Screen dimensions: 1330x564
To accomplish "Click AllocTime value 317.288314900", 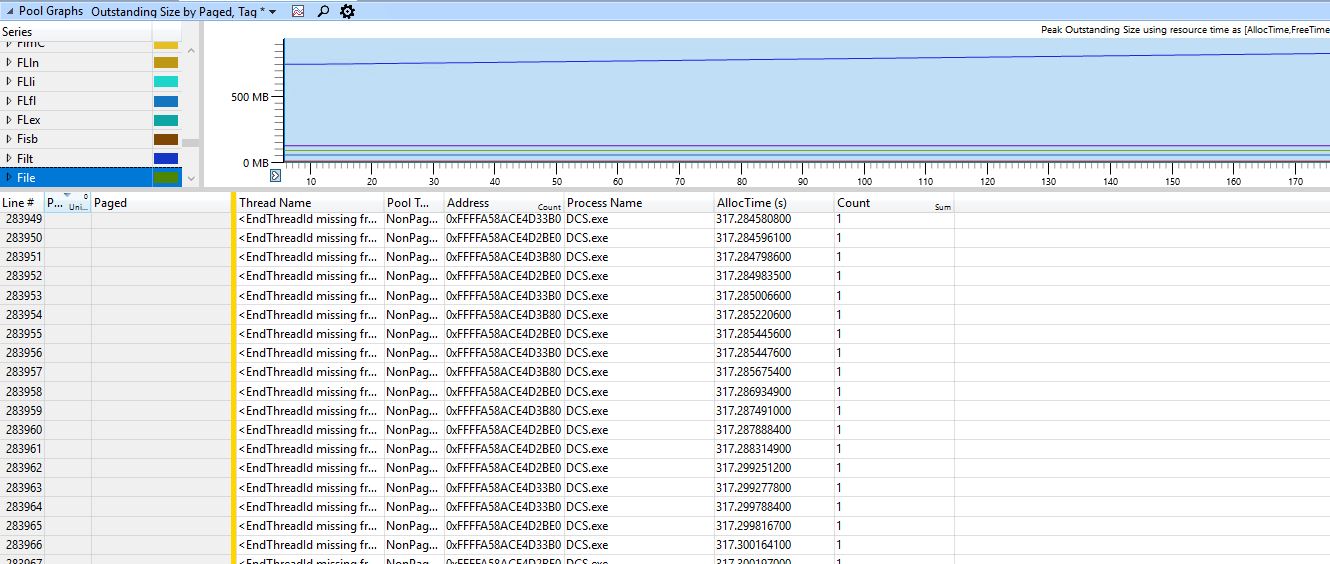I will (754, 449).
